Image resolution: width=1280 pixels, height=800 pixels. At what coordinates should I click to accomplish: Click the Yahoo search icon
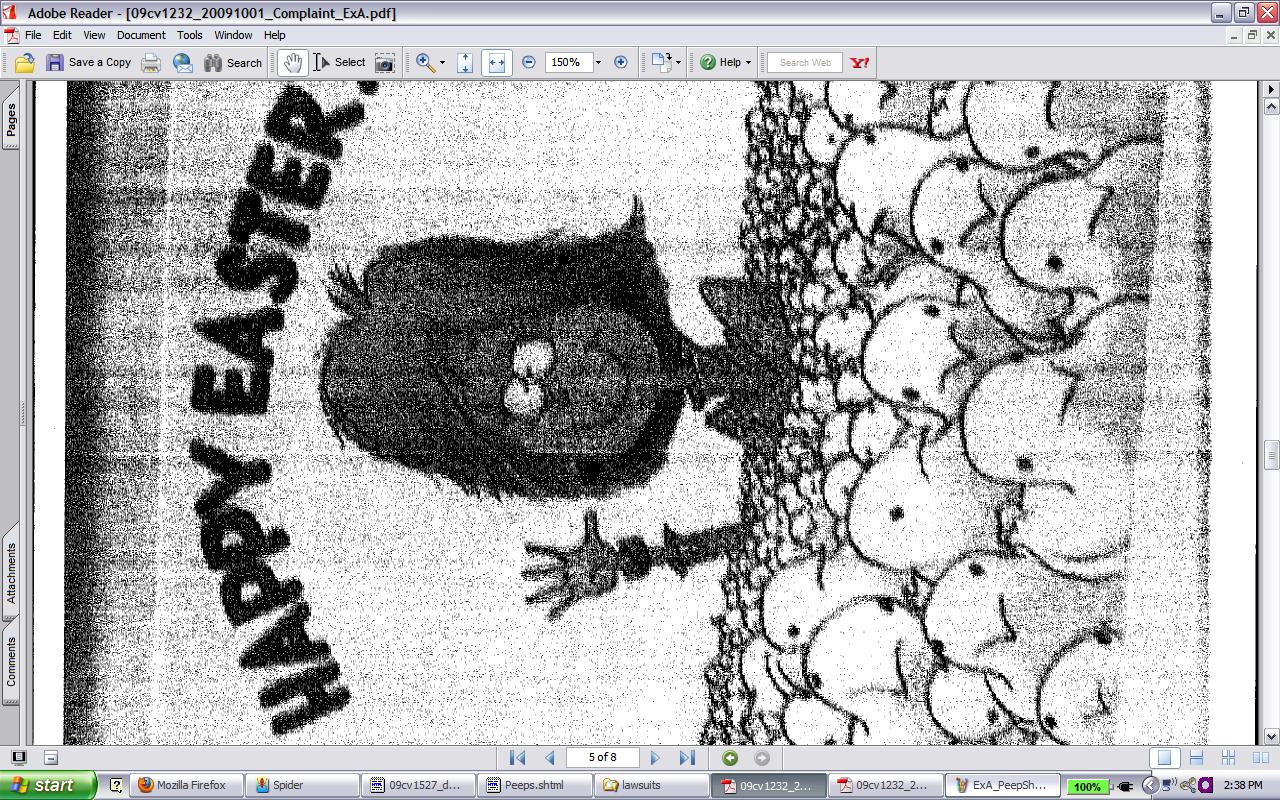(859, 62)
